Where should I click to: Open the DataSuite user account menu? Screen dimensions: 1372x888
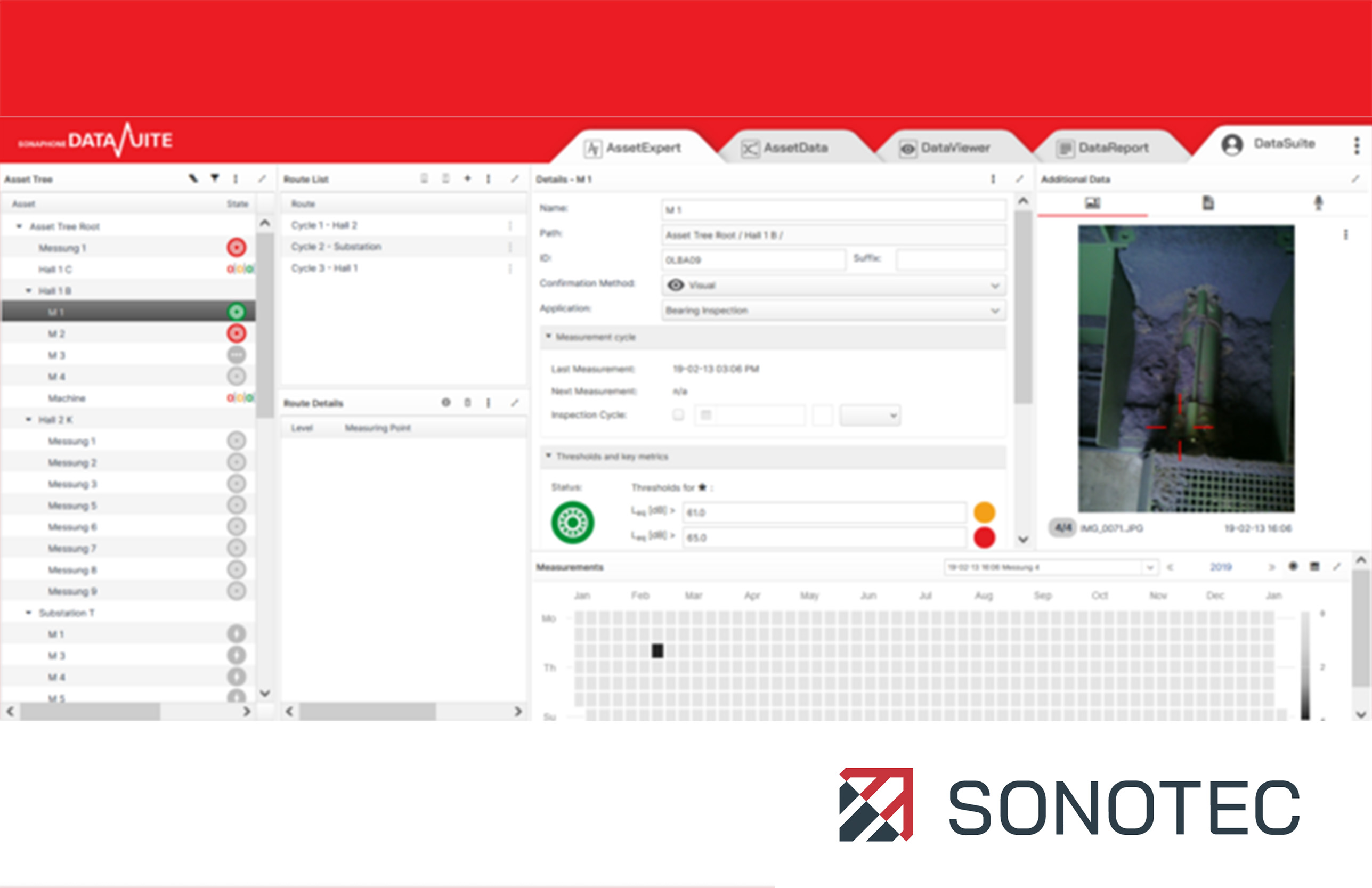click(1268, 144)
